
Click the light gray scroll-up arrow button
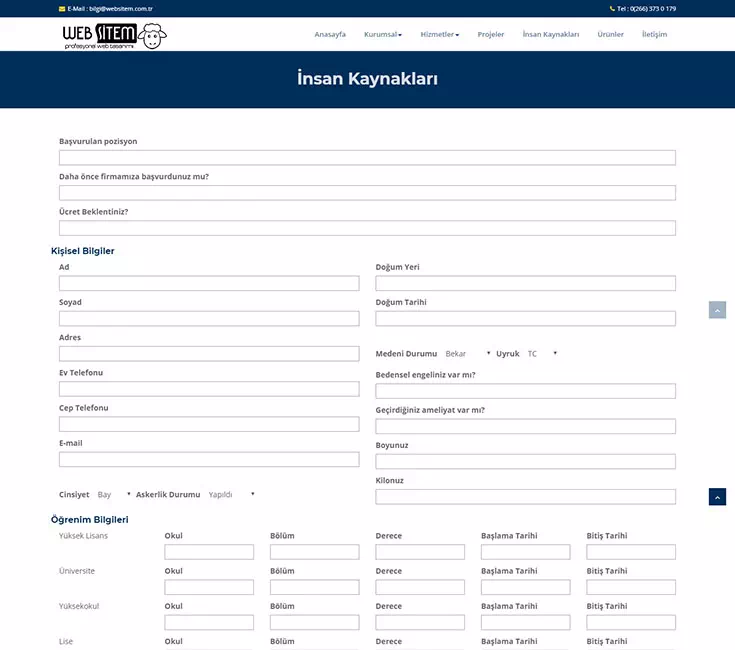coord(717,310)
